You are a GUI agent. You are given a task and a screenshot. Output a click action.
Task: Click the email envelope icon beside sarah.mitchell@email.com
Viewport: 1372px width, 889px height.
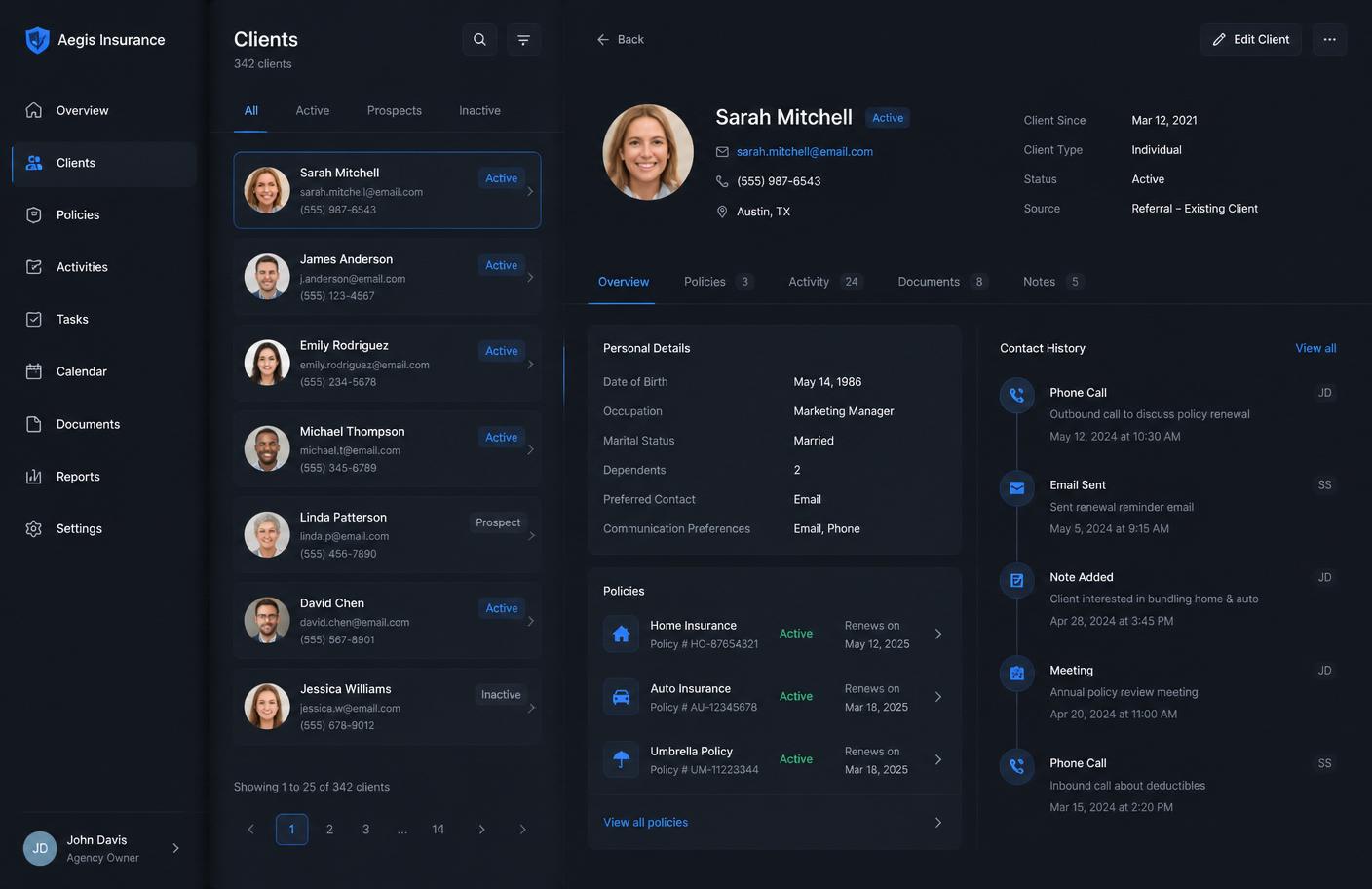[x=722, y=152]
